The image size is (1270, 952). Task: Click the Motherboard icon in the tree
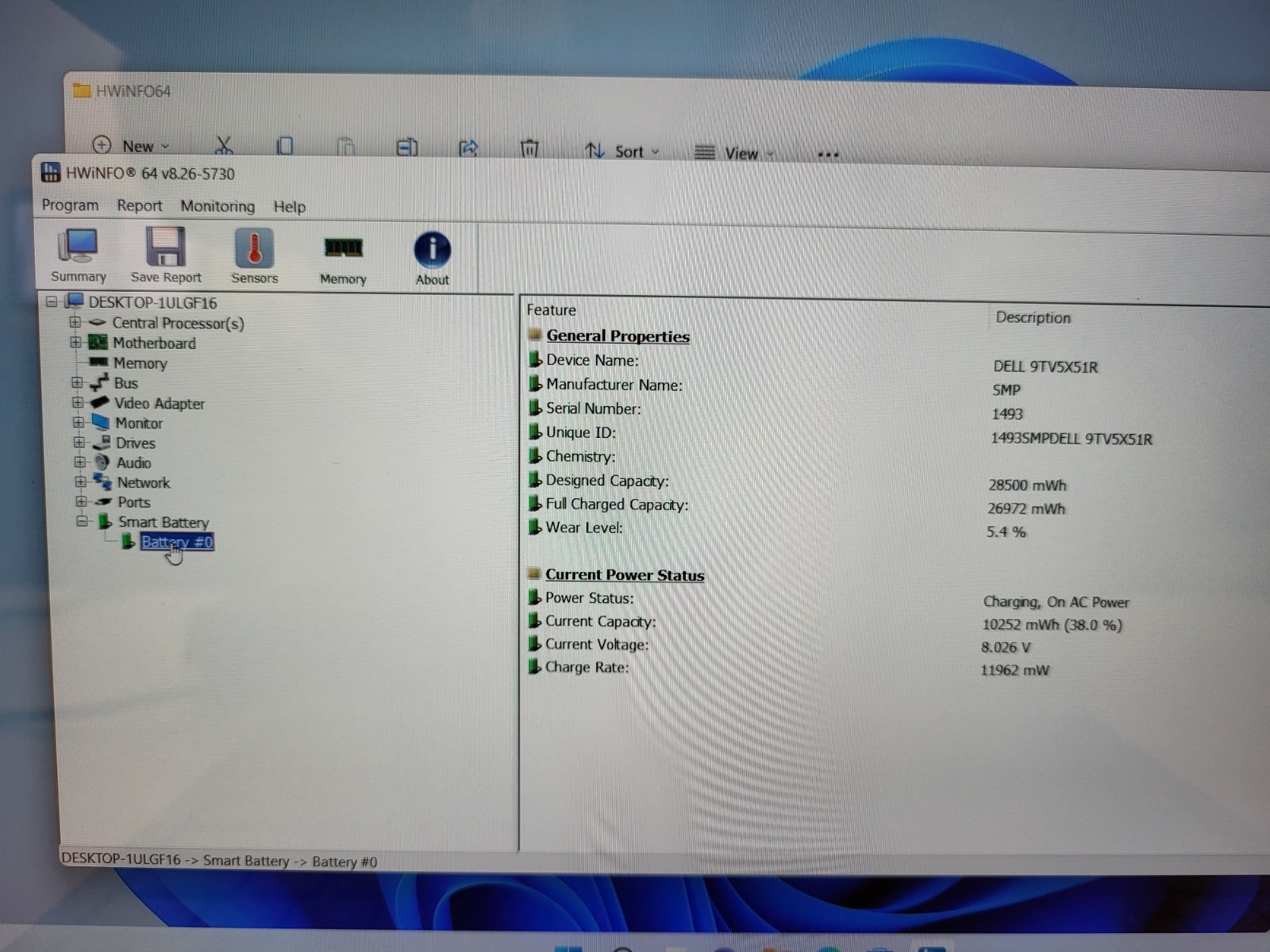(98, 342)
